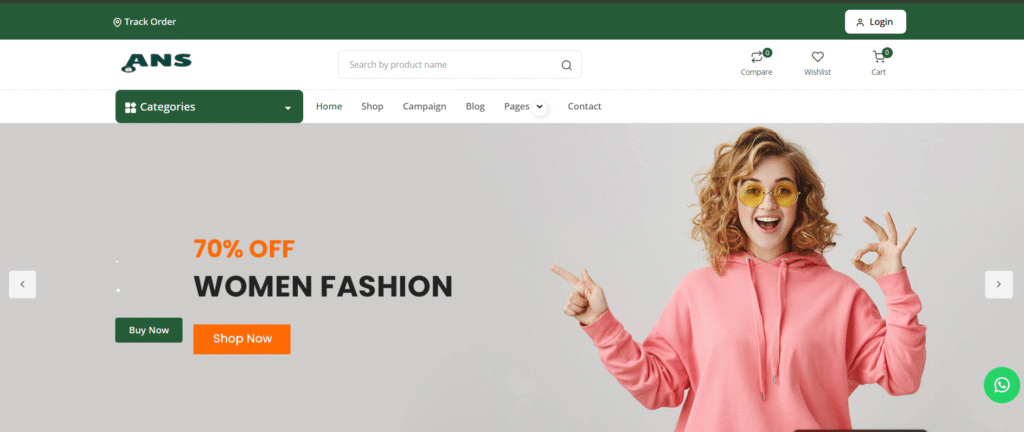Viewport: 1024px width, 432px height.
Task: Open the Contact page link
Action: [x=584, y=106]
